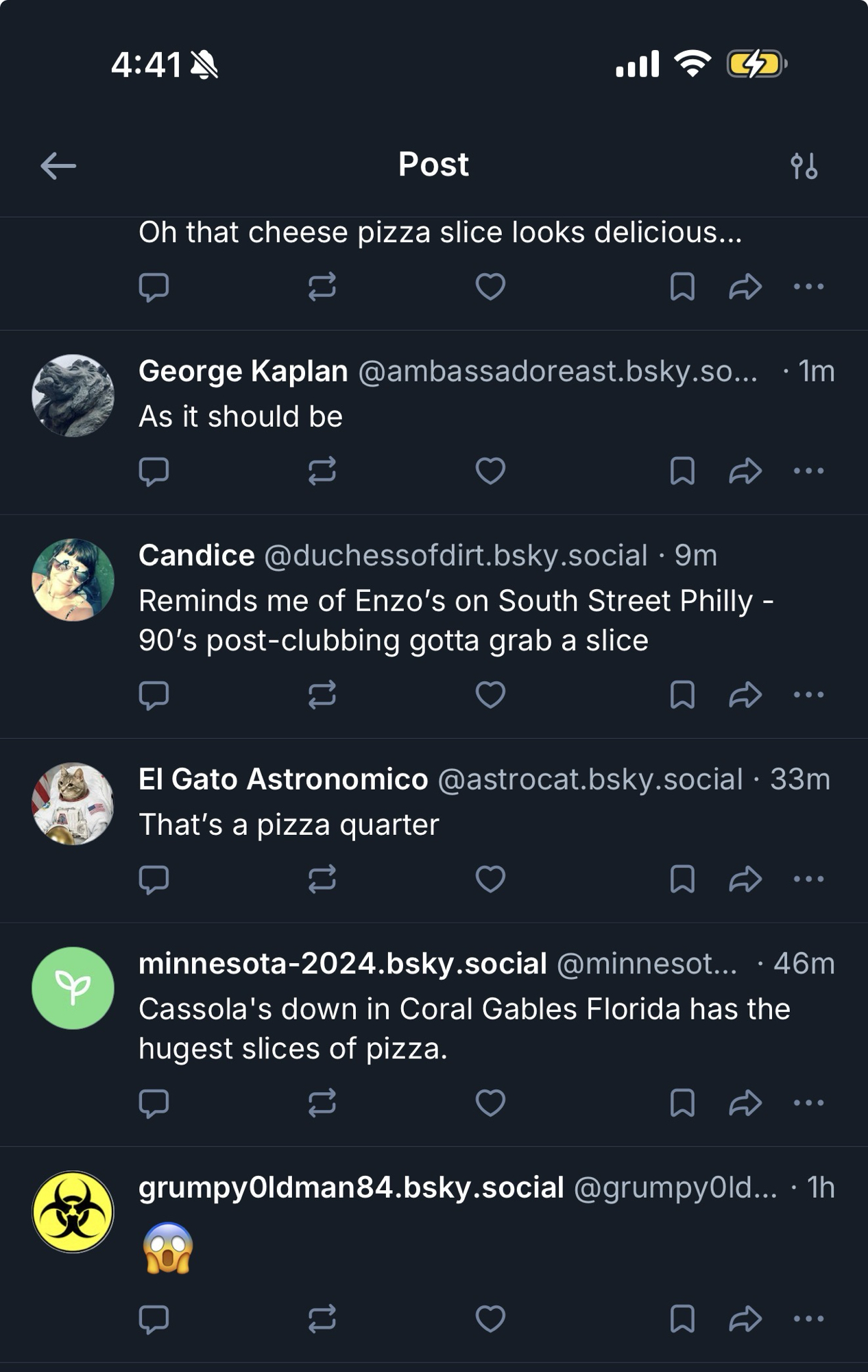Screen dimensions: 868x1372
Task: Like George Kaplan's 'As it should be' reply
Action: click(490, 471)
